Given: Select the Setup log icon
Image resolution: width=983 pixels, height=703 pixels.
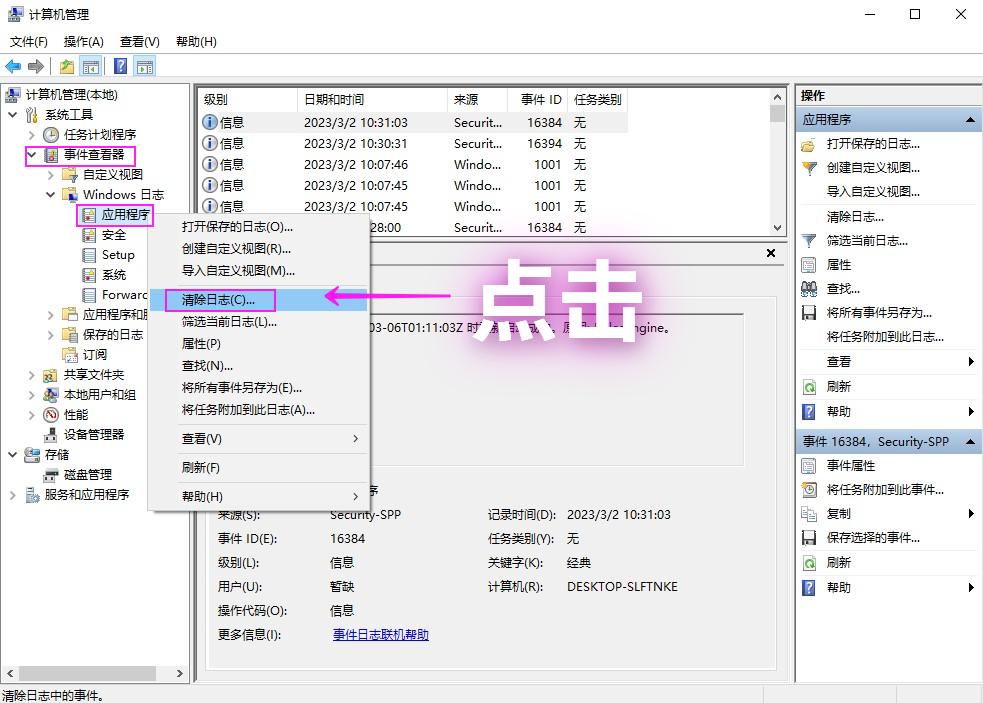Looking at the screenshot, I should 90,255.
